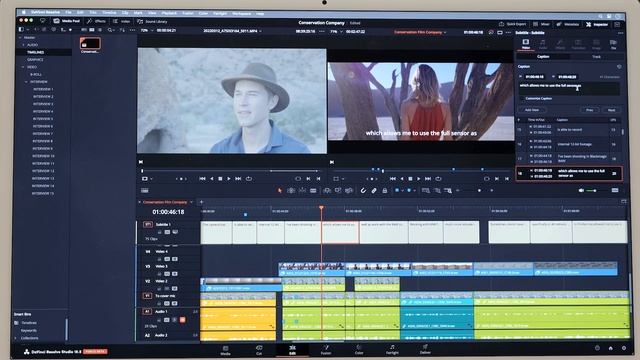Switch to the Fusion page
This screenshot has width=640, height=360.
tap(326, 350)
